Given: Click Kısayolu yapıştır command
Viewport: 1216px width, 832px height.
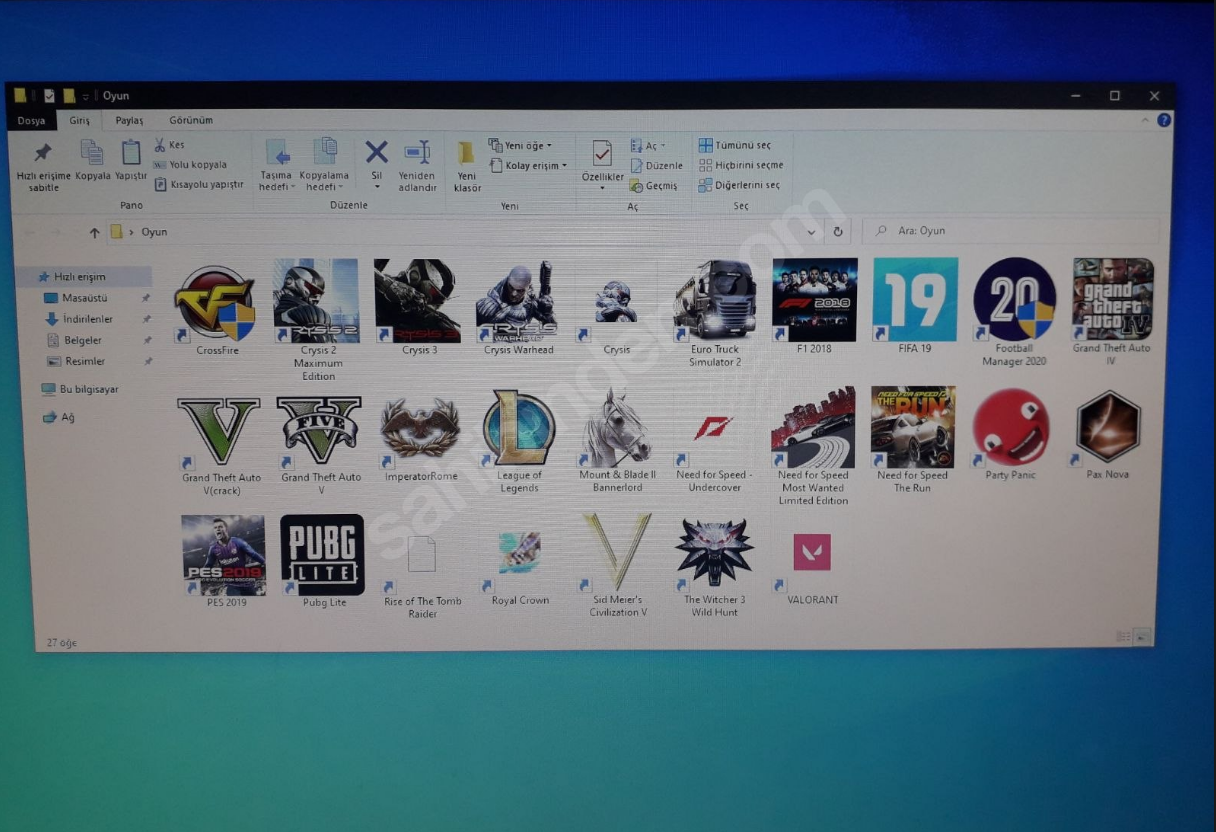Looking at the screenshot, I should point(198,184).
